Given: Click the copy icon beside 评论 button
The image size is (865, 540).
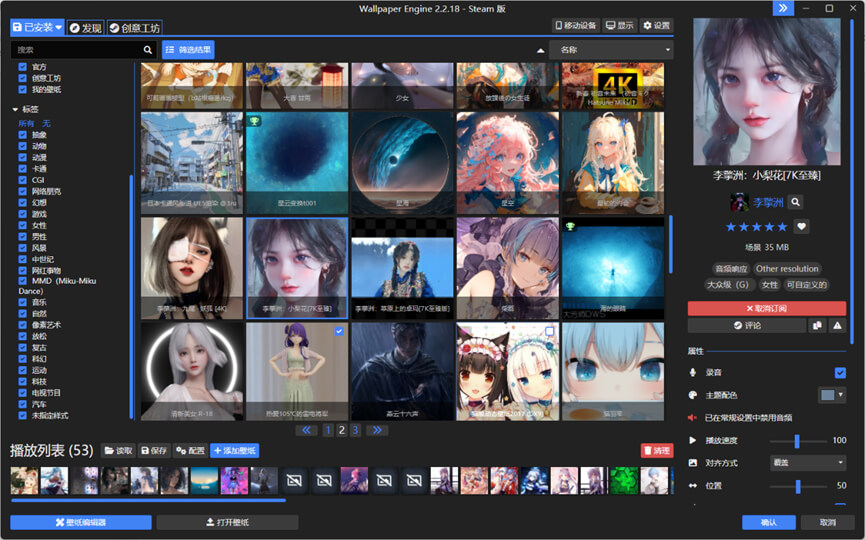Looking at the screenshot, I should 816,325.
